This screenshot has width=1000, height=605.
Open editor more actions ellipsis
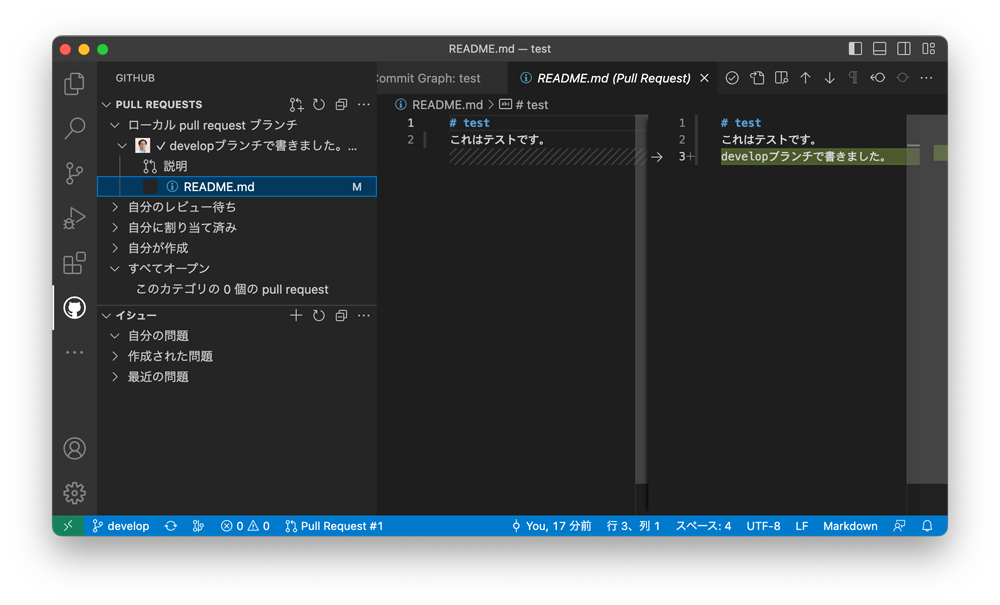926,78
